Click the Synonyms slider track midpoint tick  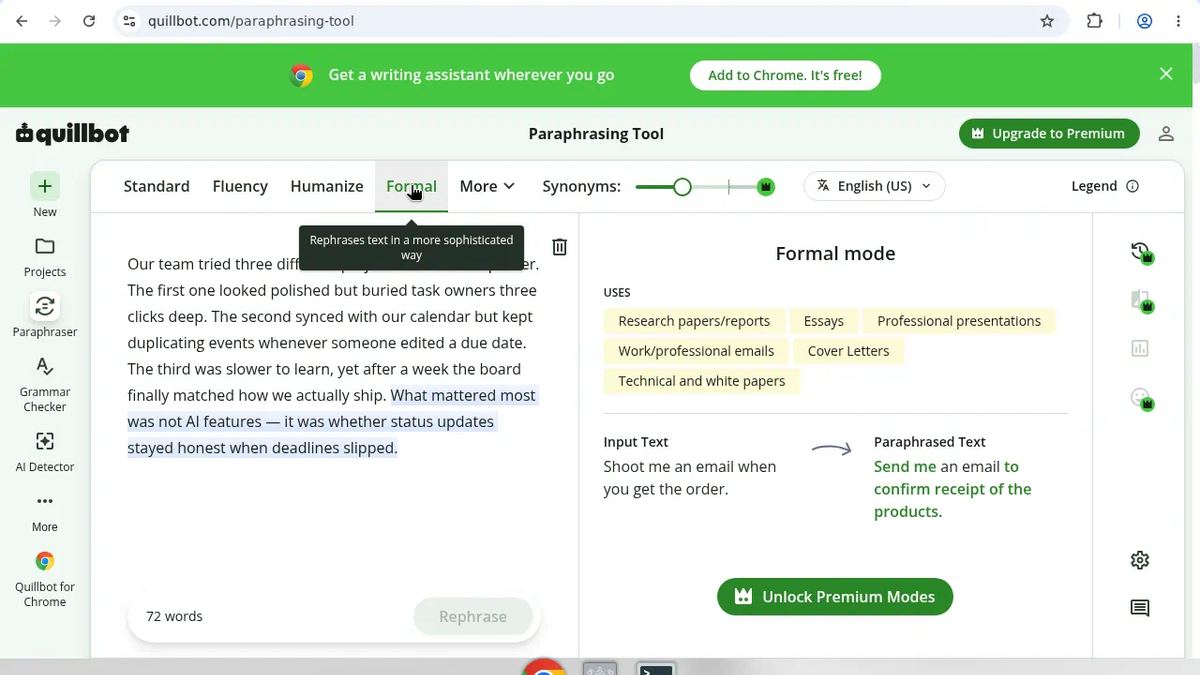729,187
